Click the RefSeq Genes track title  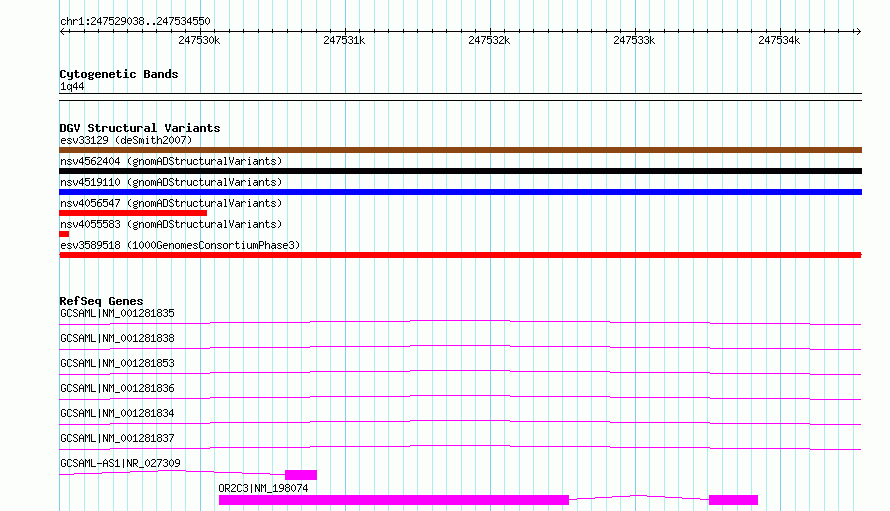(x=101, y=301)
